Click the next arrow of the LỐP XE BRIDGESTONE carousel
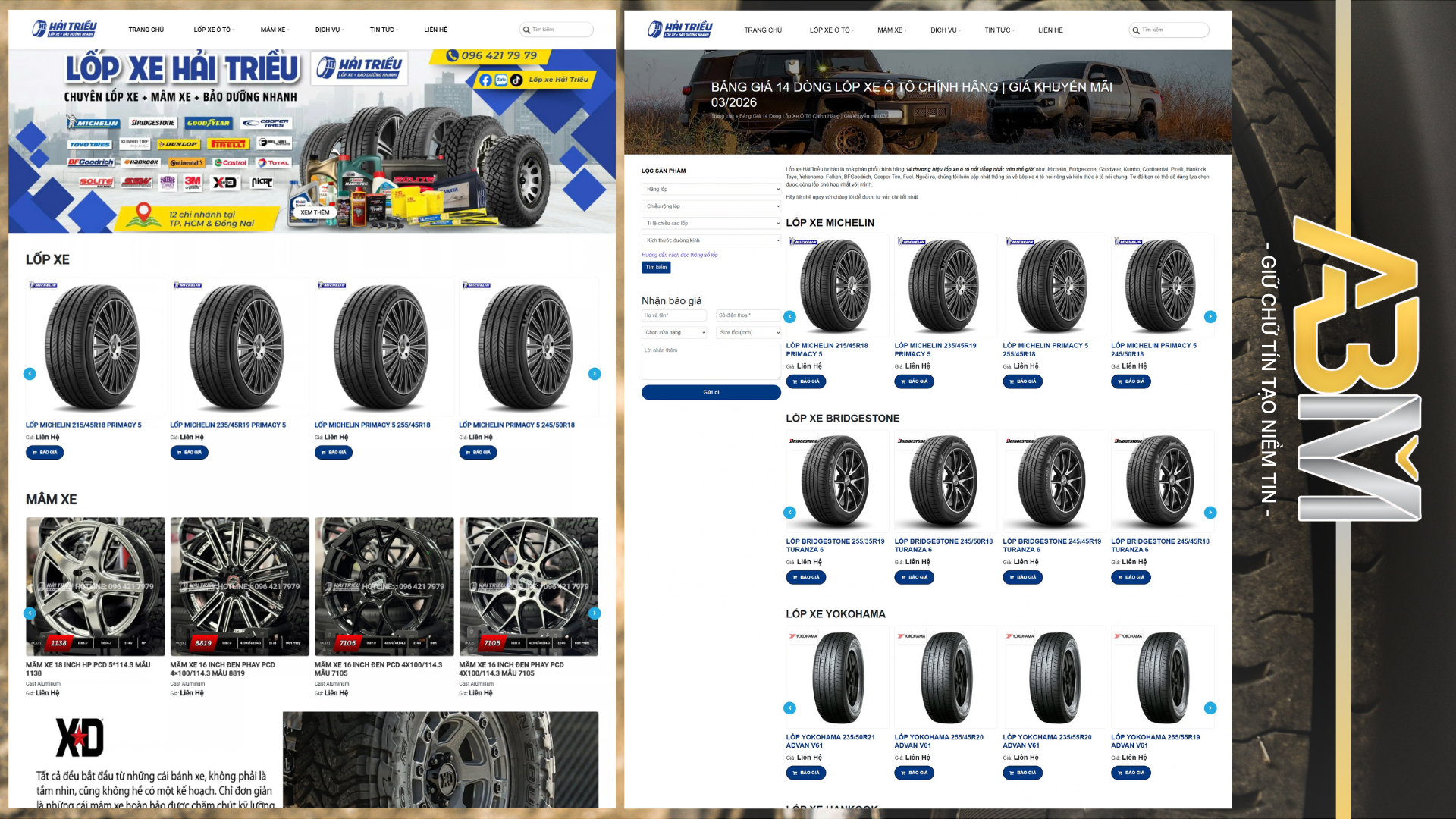The width and height of the screenshot is (1456, 819). 1210,513
